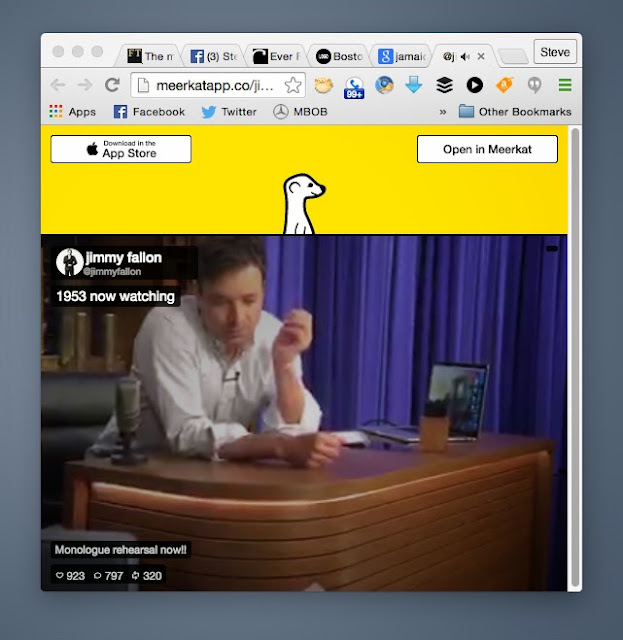The height and width of the screenshot is (640, 623).
Task: Open the orange Amazon tag extension
Action: pos(505,85)
